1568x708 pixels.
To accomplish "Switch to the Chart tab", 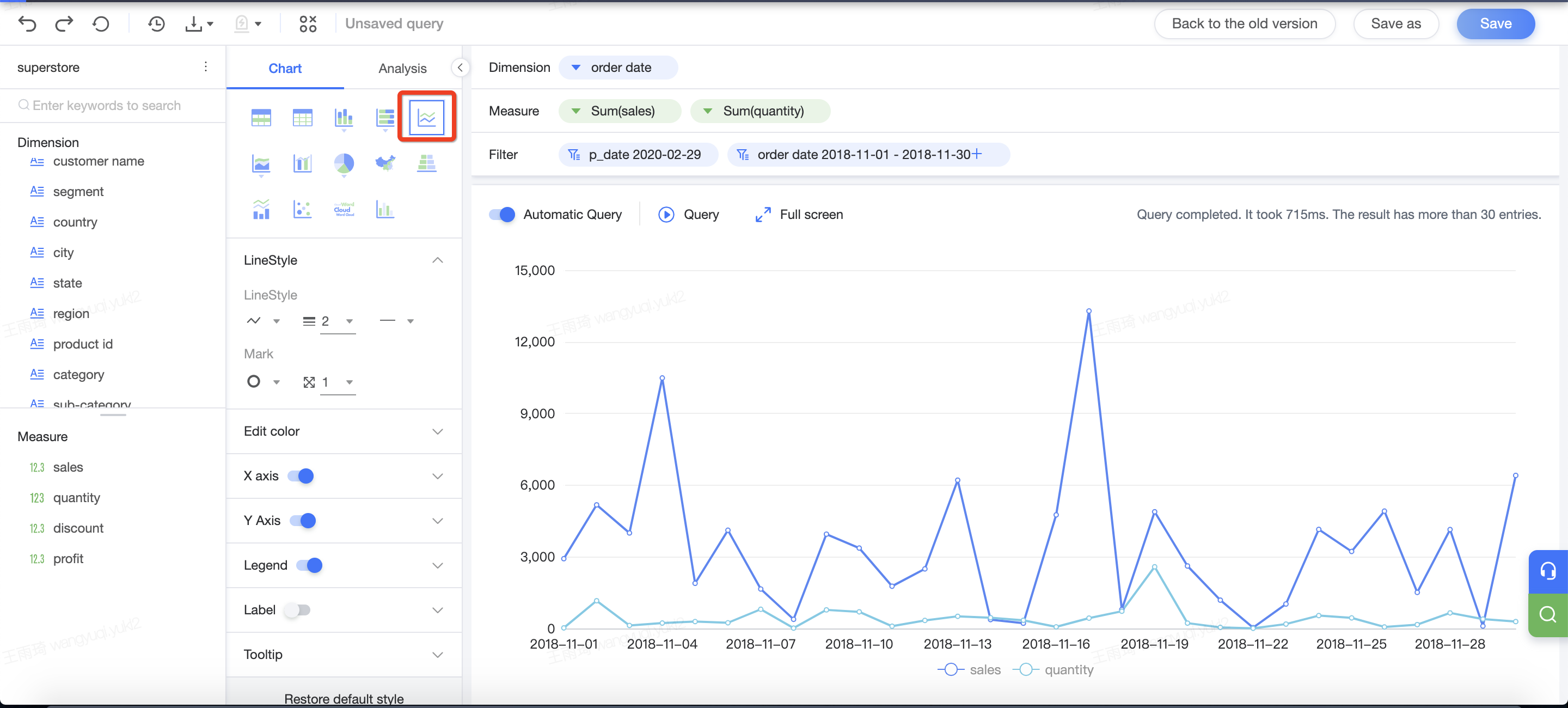I will [285, 68].
